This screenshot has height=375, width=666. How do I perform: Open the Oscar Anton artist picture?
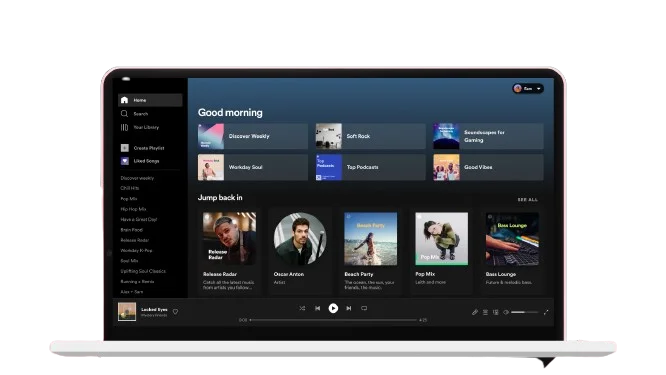coord(300,239)
